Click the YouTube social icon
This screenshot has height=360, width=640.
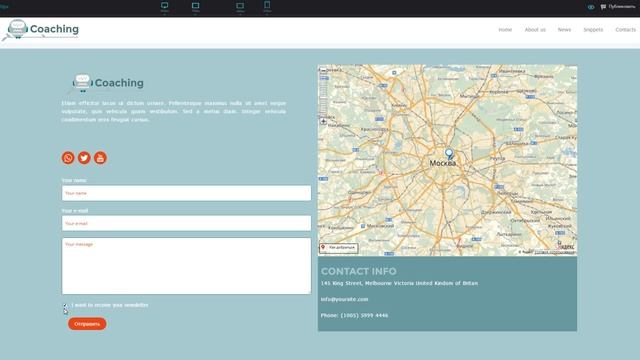[100, 158]
